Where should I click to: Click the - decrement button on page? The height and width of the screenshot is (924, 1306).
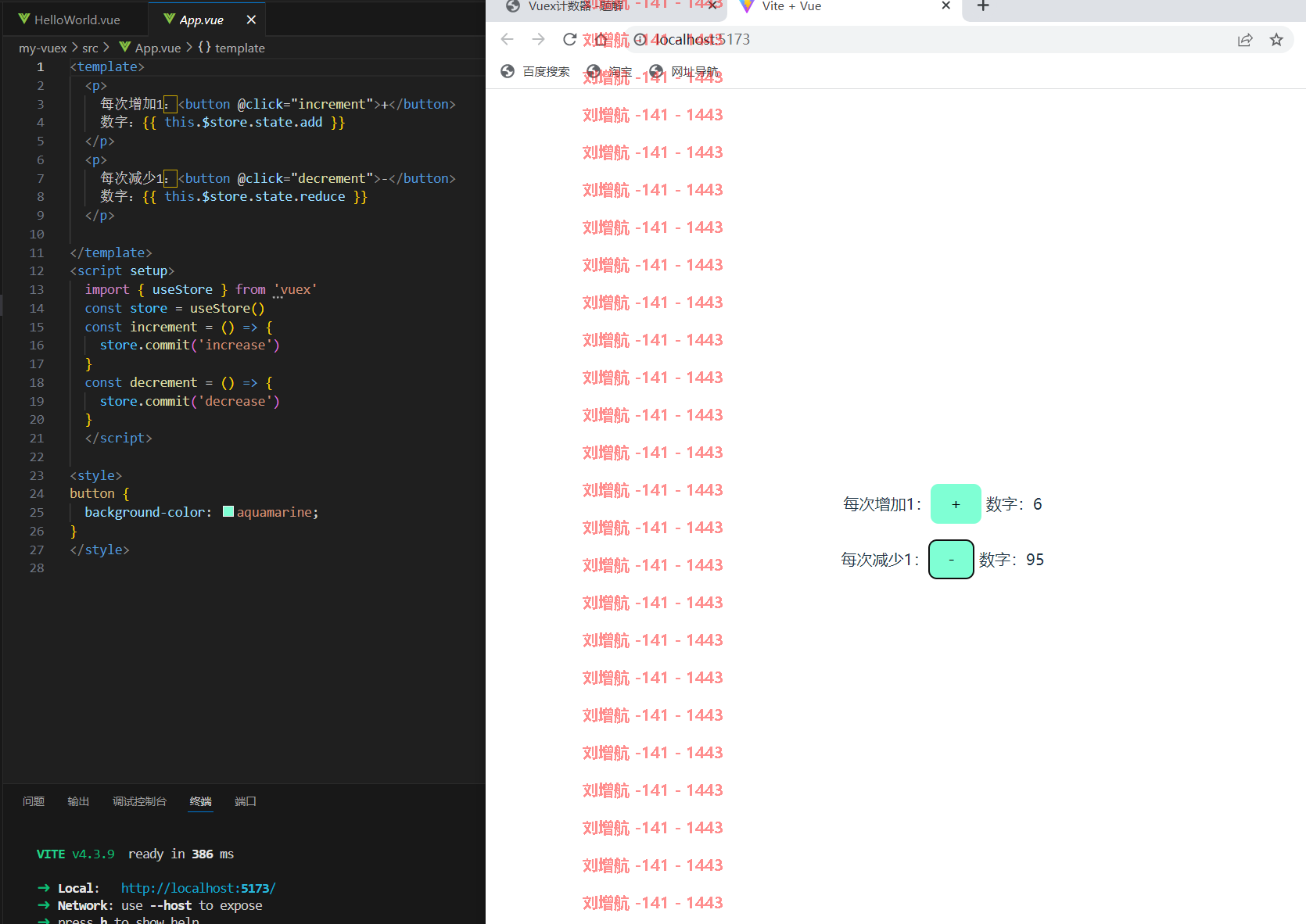coord(951,560)
